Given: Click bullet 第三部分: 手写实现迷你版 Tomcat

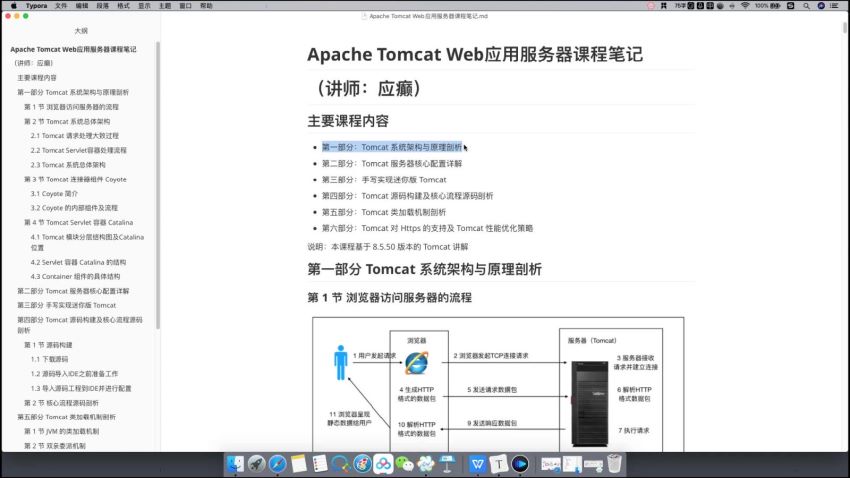Looking at the screenshot, I should tap(384, 180).
